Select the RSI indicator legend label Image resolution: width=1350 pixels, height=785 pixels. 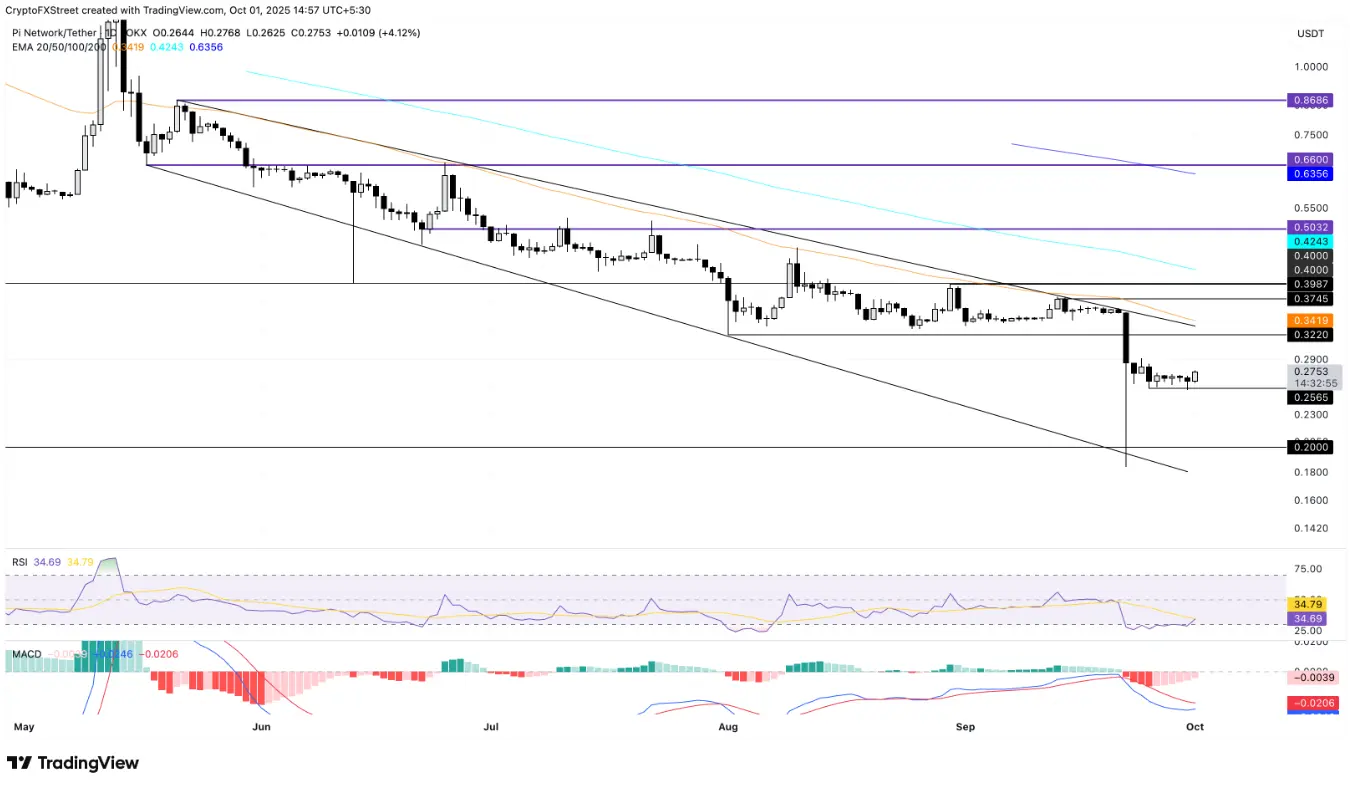pyautogui.click(x=20, y=563)
